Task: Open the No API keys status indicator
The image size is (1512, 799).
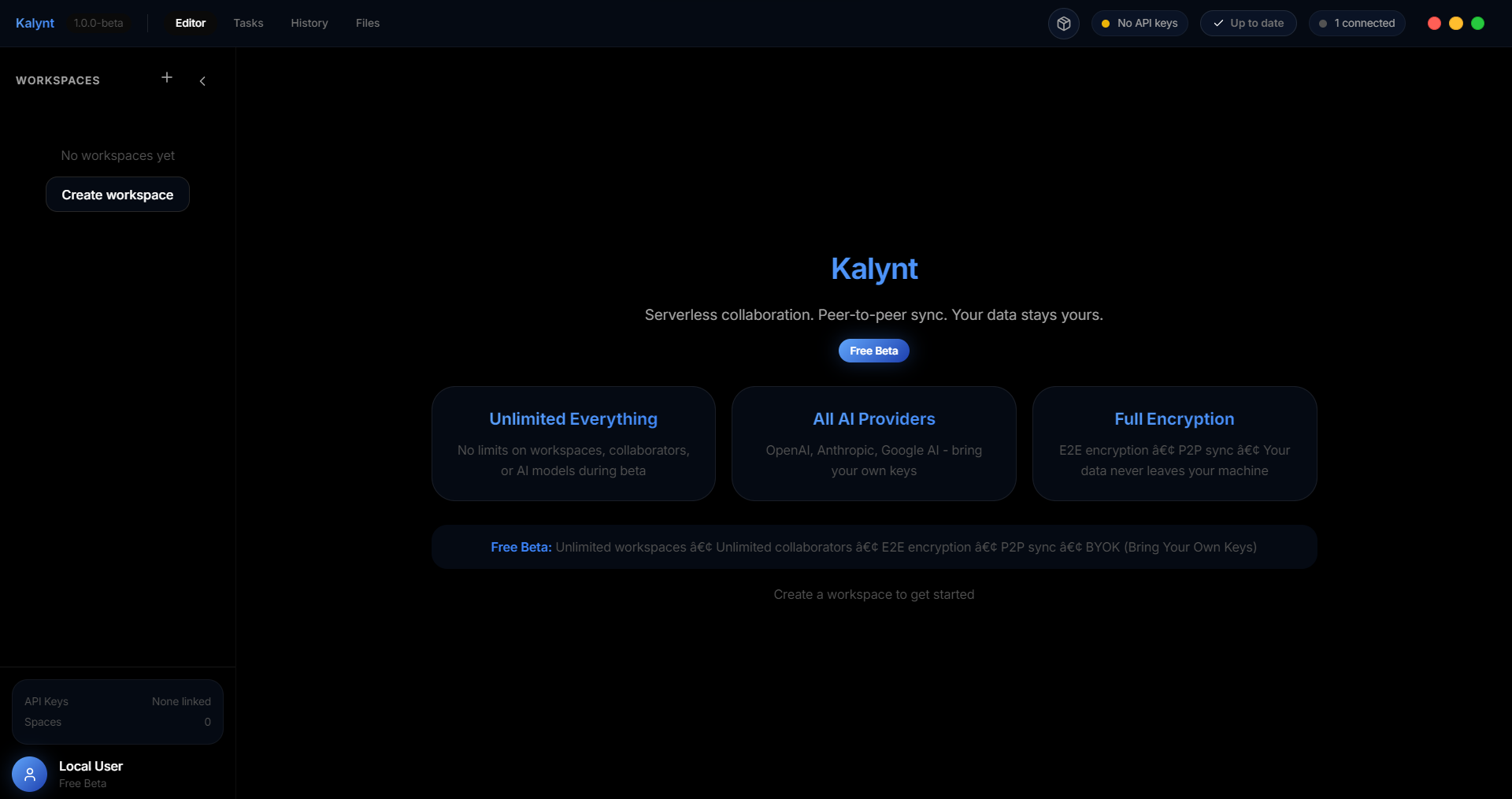Action: pos(1140,23)
